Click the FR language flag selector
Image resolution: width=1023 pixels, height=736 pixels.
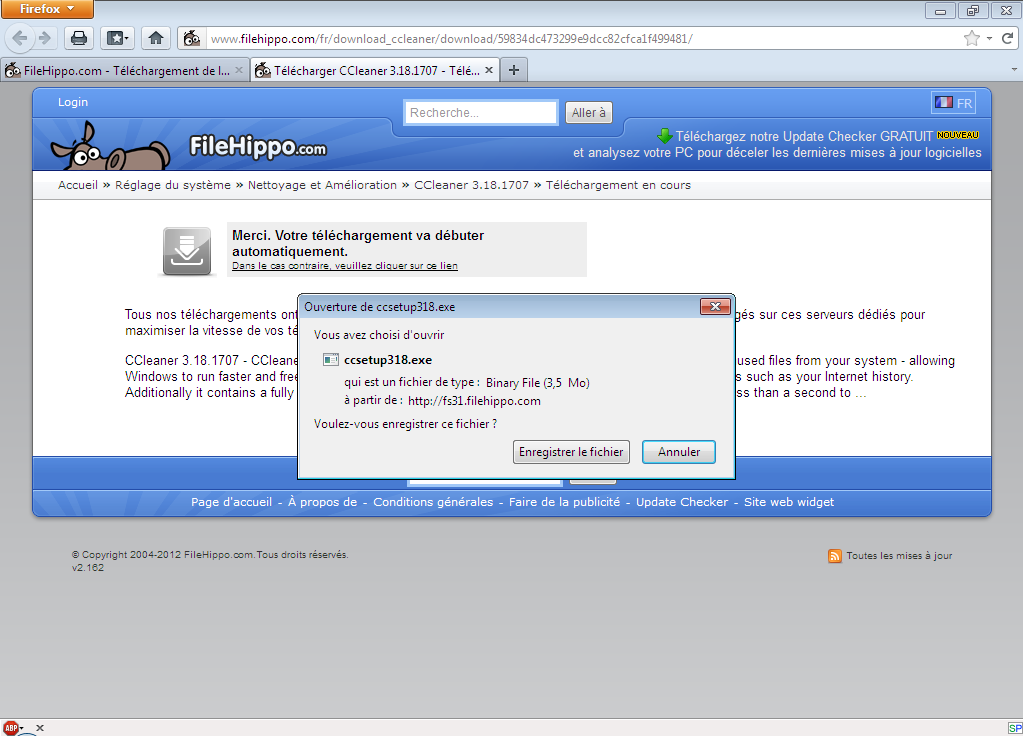click(953, 102)
